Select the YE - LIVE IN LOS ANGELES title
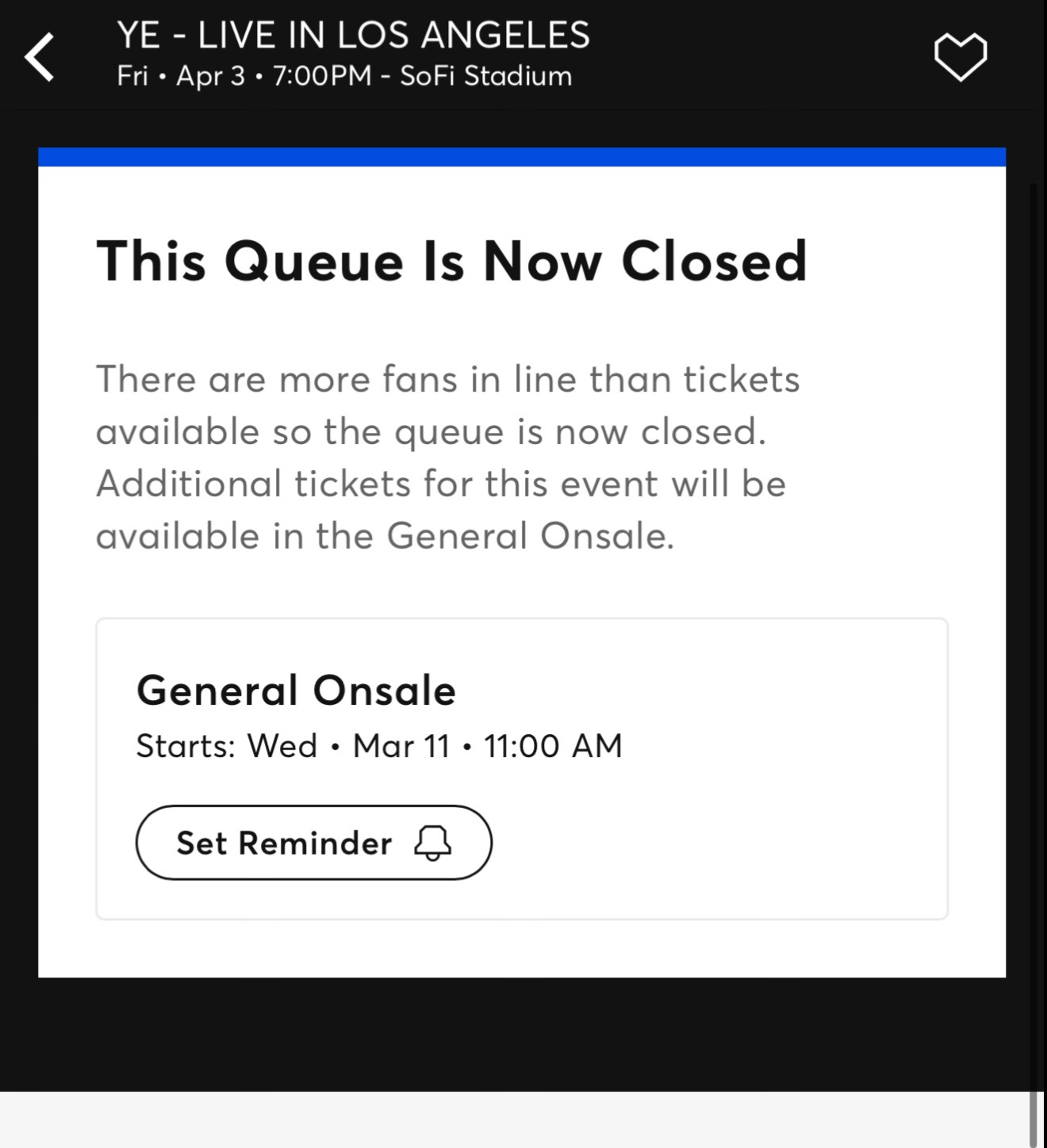This screenshot has height=1148, width=1047. pos(354,35)
